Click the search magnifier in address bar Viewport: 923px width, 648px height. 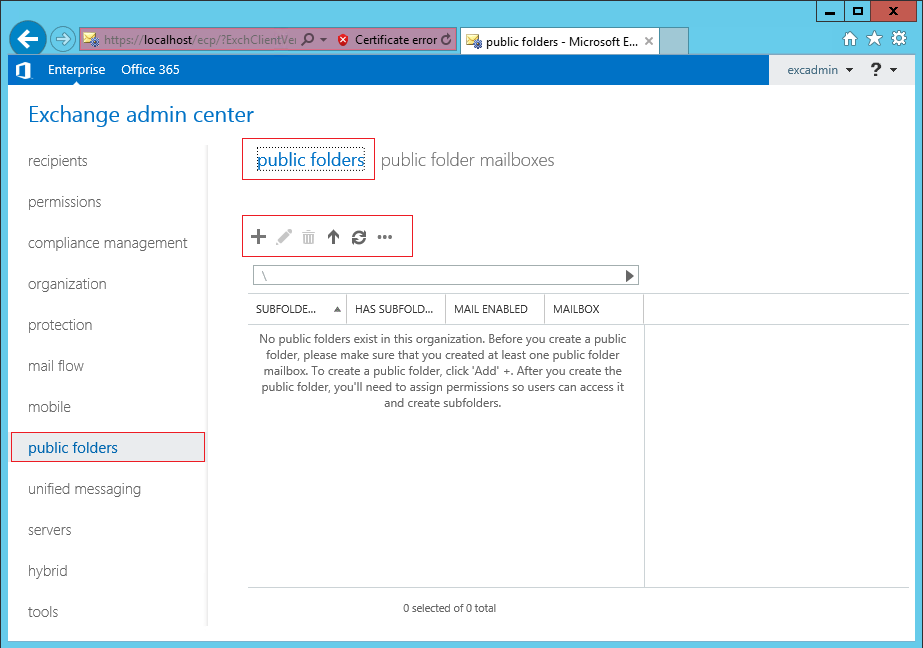307,39
